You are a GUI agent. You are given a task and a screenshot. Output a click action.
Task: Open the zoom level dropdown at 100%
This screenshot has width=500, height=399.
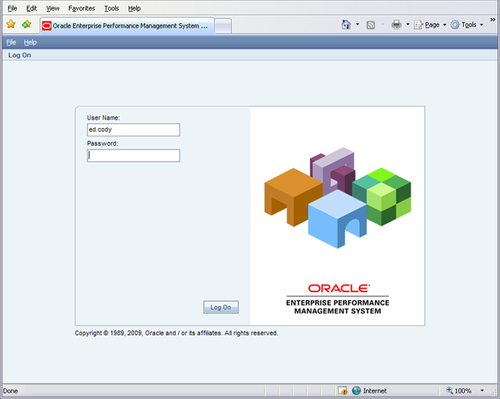(482, 390)
